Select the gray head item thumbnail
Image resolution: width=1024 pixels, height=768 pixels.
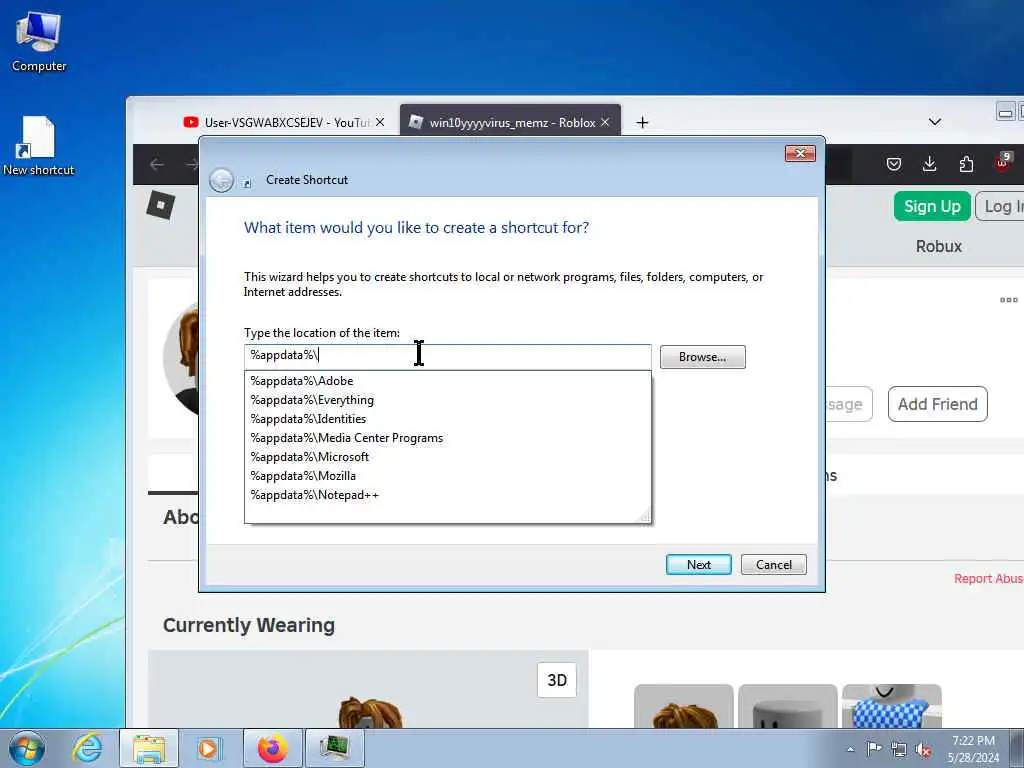[788, 707]
